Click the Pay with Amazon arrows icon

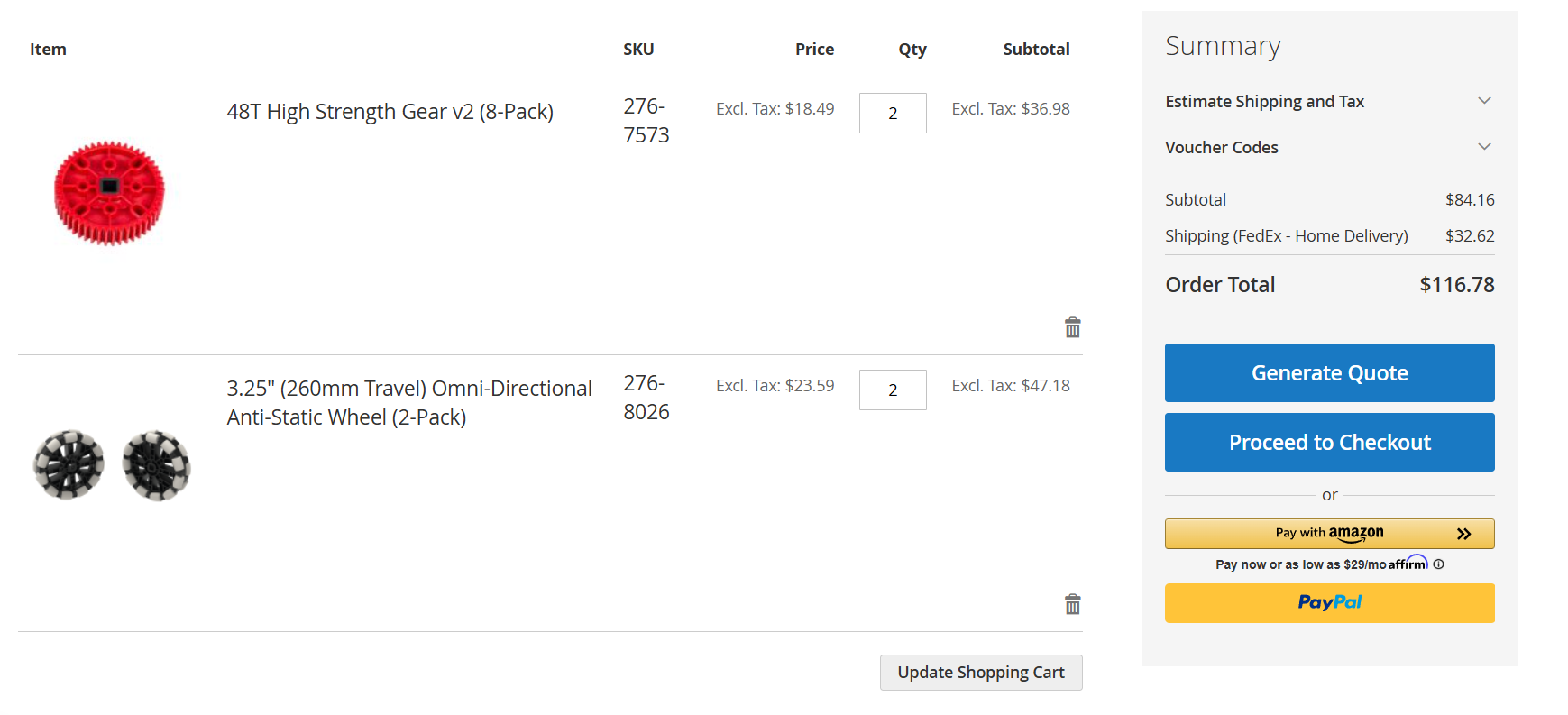pos(1463,534)
